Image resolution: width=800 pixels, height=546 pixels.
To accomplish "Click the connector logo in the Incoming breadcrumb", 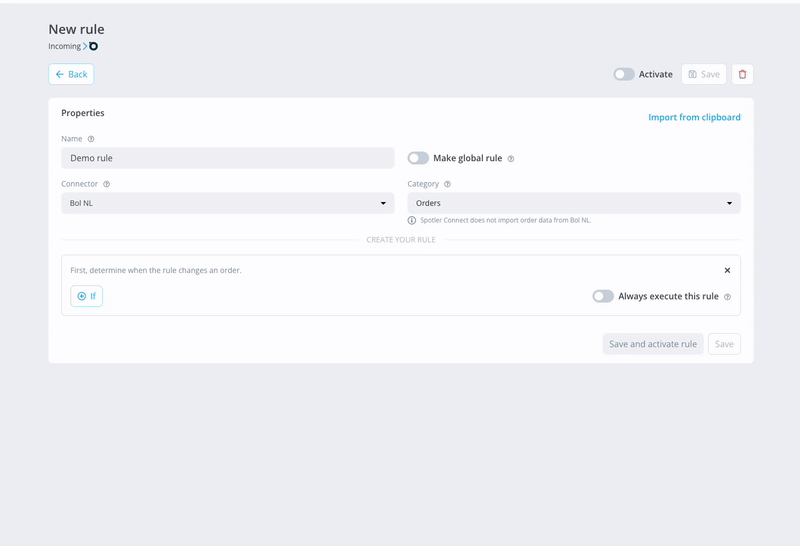I will click(x=93, y=46).
